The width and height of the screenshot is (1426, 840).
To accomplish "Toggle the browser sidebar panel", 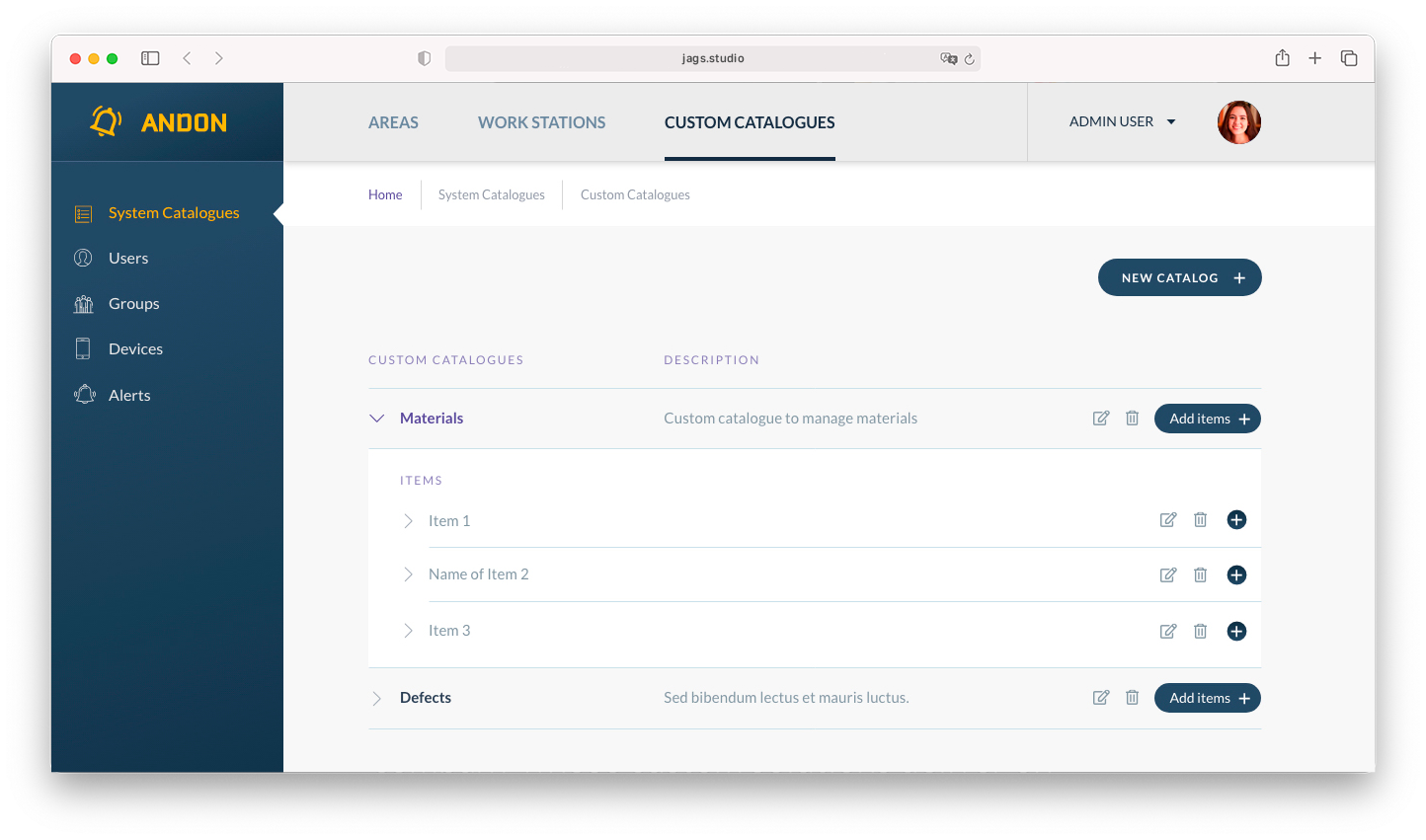I will coord(150,58).
